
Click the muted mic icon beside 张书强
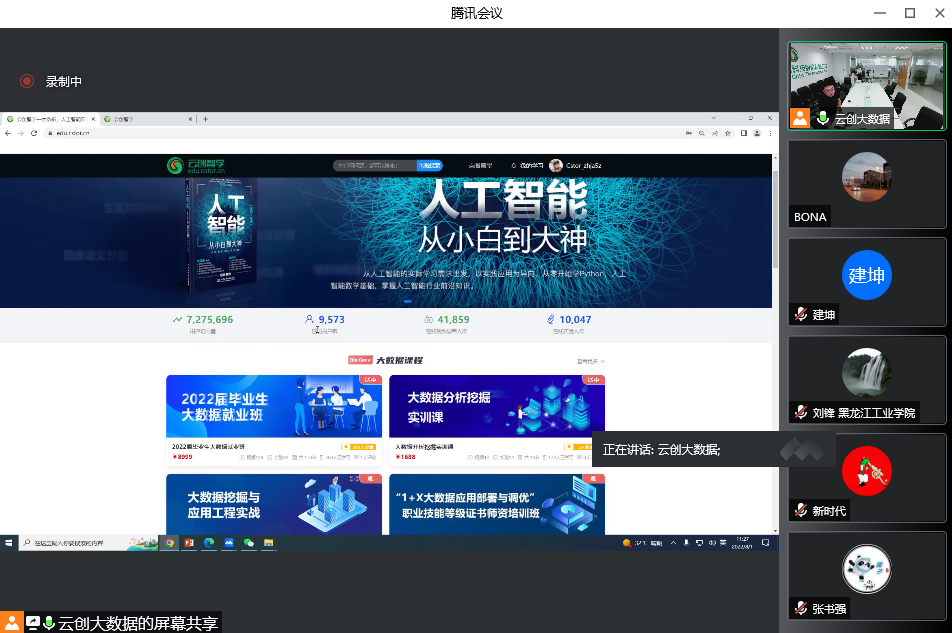[800, 608]
